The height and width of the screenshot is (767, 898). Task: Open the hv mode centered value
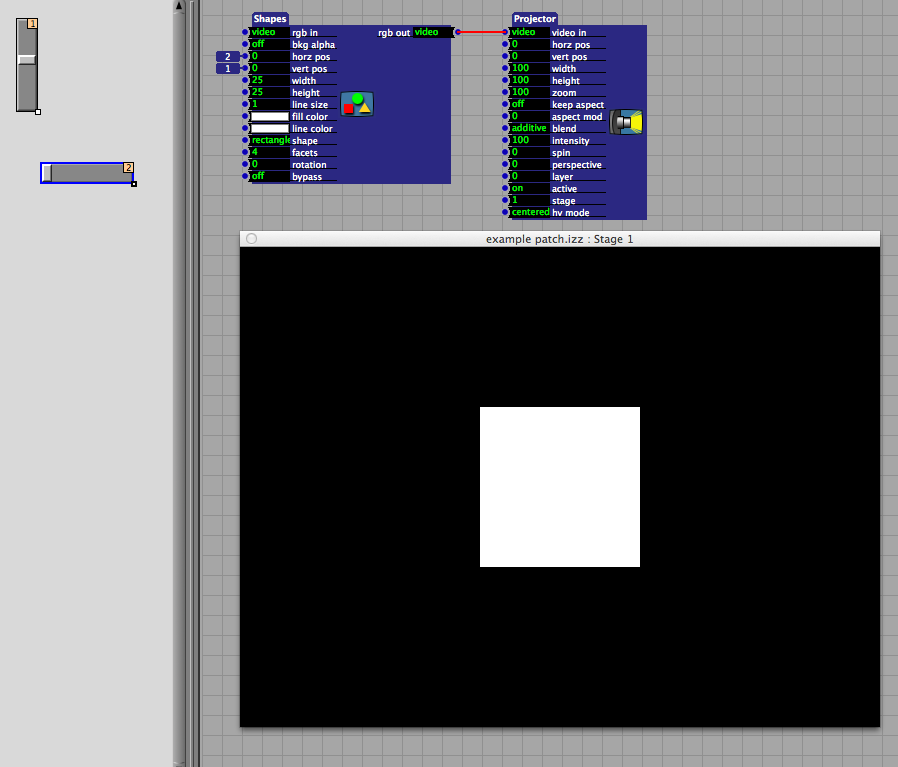[x=529, y=213]
